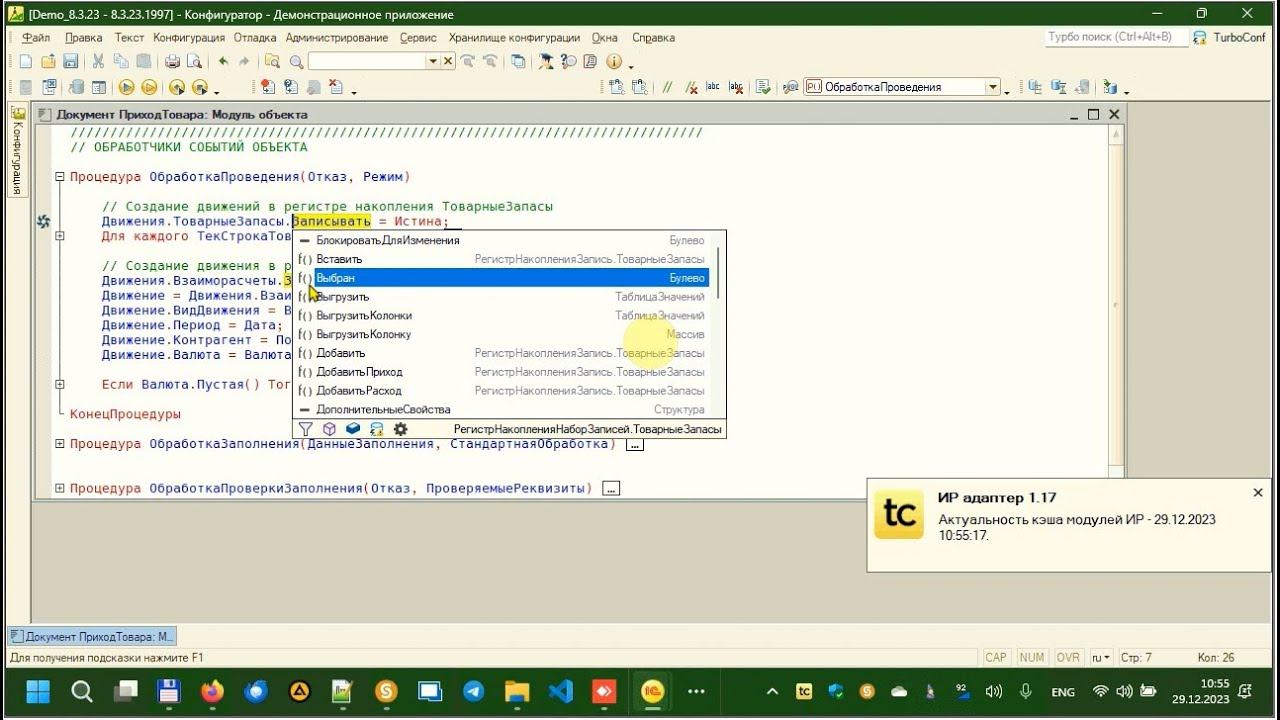Toggle the OVR indicator in status bar
This screenshot has width=1280, height=720.
pyautogui.click(x=1068, y=657)
